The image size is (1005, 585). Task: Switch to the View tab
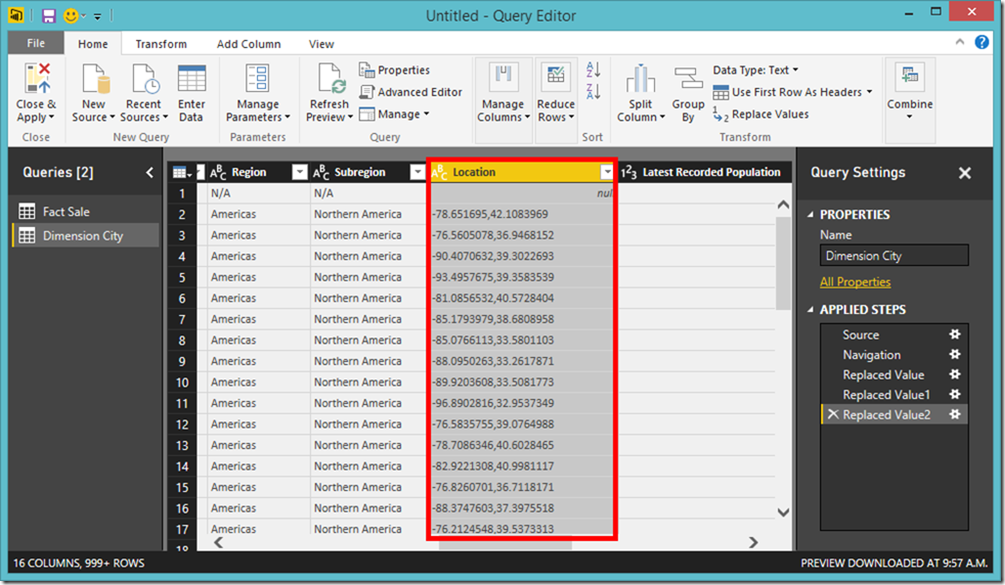(x=321, y=44)
